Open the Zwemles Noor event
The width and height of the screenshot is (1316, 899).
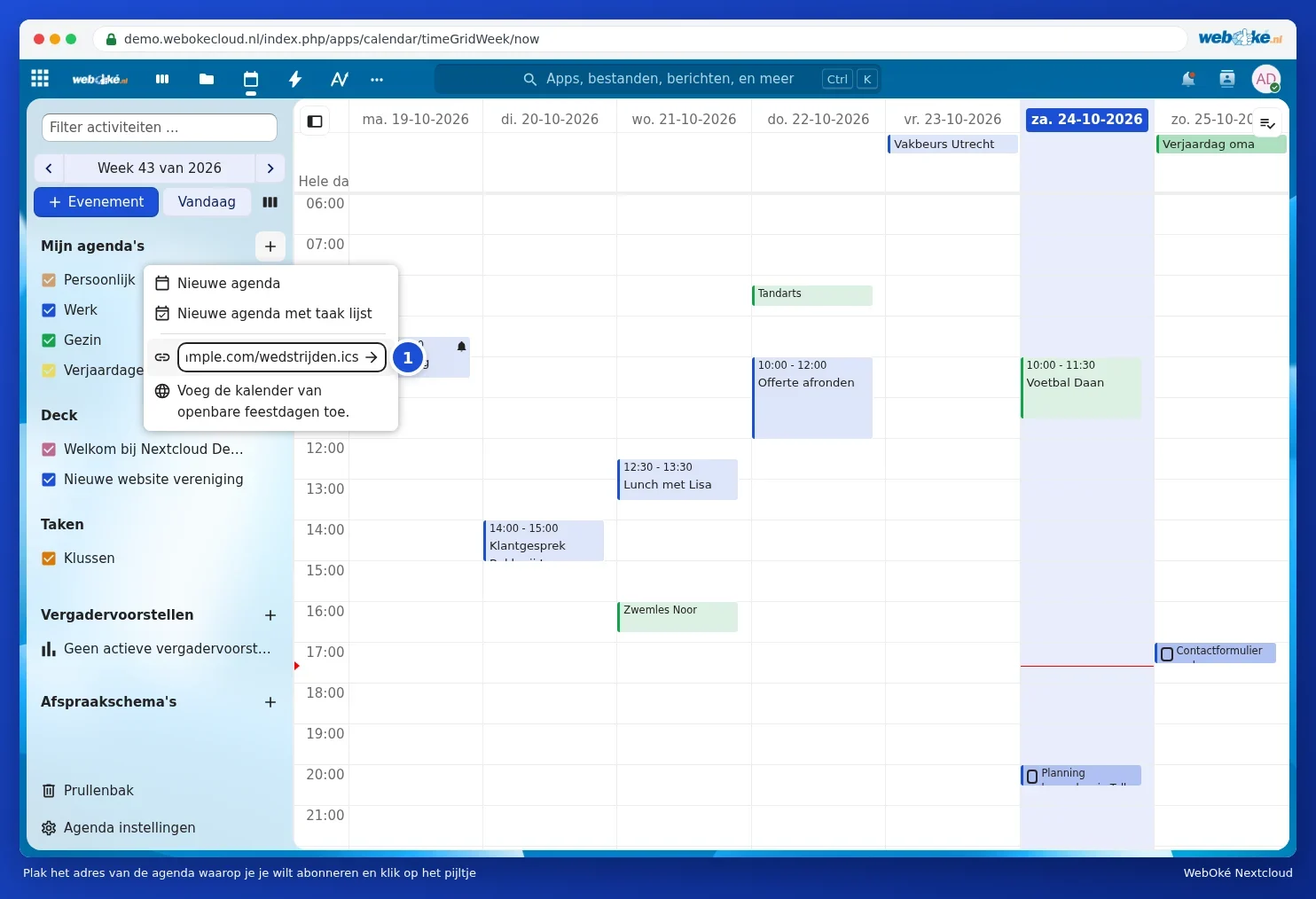(678, 617)
